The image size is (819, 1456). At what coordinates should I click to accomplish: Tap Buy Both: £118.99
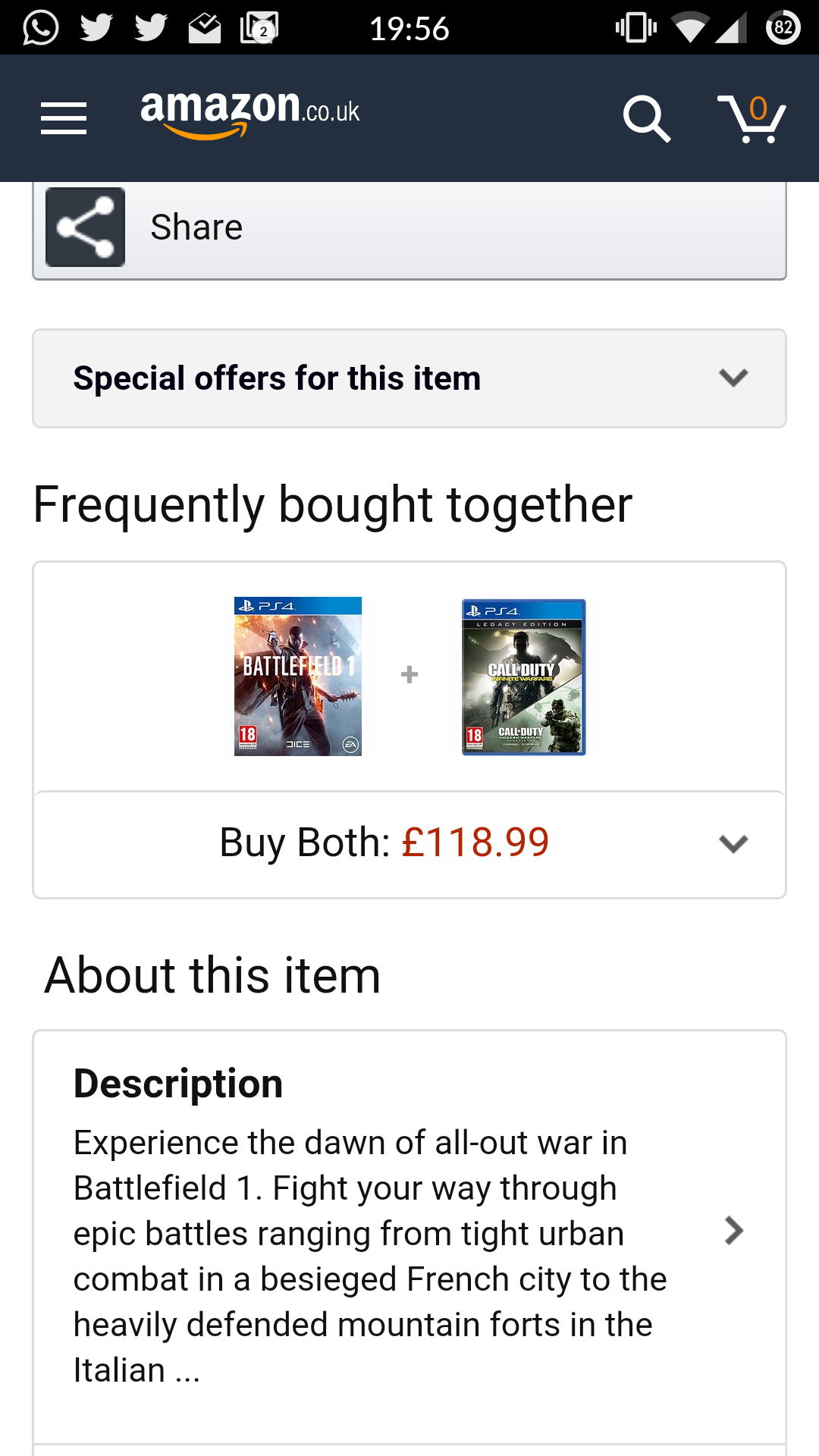[384, 843]
